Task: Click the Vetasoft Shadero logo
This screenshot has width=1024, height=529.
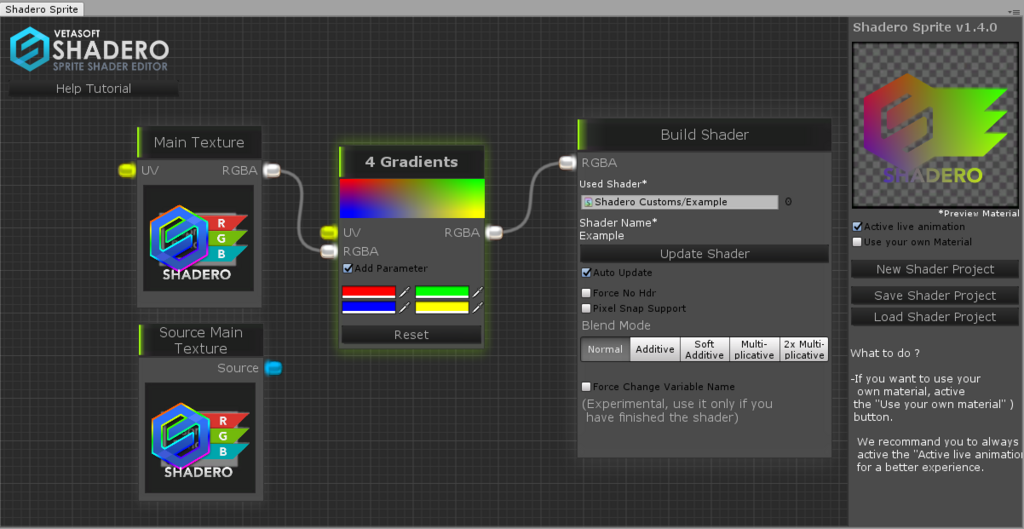Action: [89, 49]
